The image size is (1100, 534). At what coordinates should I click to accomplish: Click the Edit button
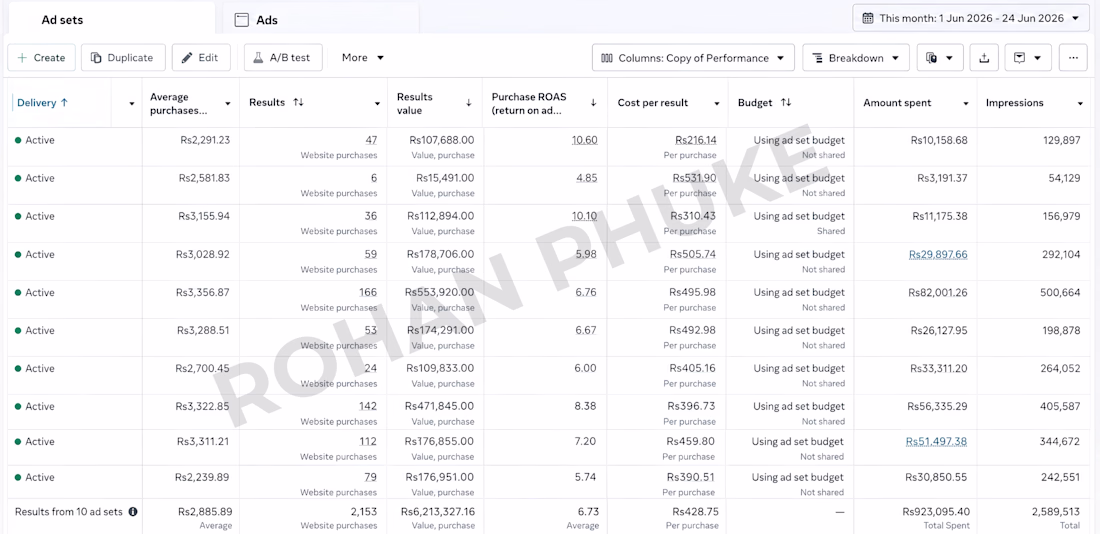pos(201,58)
